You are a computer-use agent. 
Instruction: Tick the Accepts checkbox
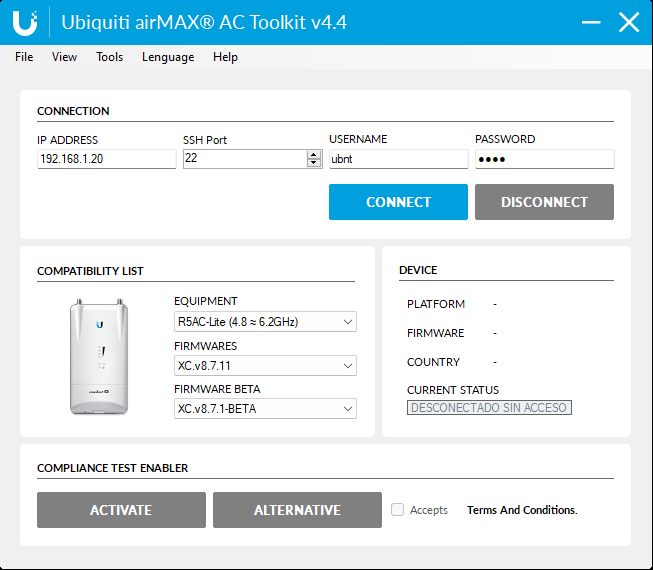(397, 510)
